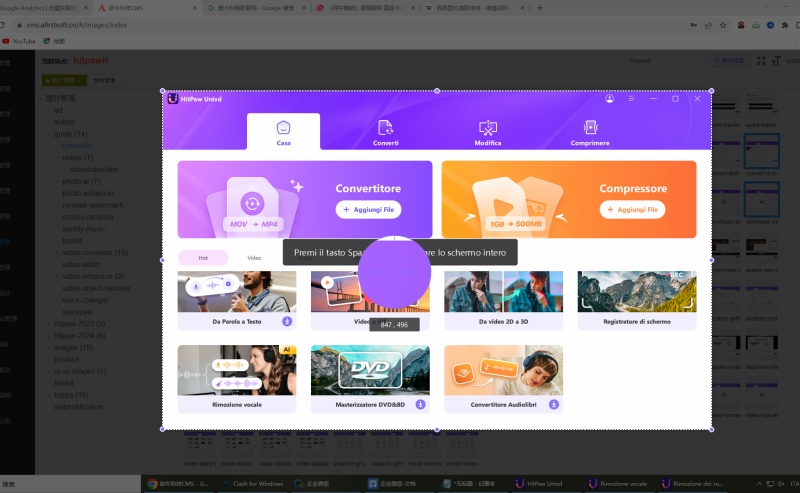The height and width of the screenshot is (493, 800).
Task: Open the 记事本 Notepad taskbar item
Action: [468, 484]
